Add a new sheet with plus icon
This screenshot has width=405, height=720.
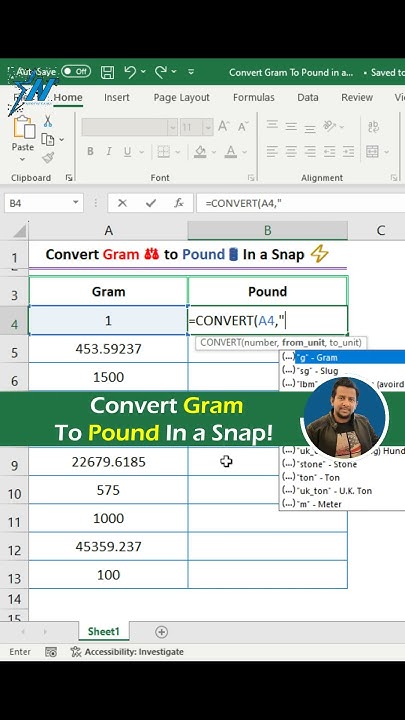click(161, 632)
